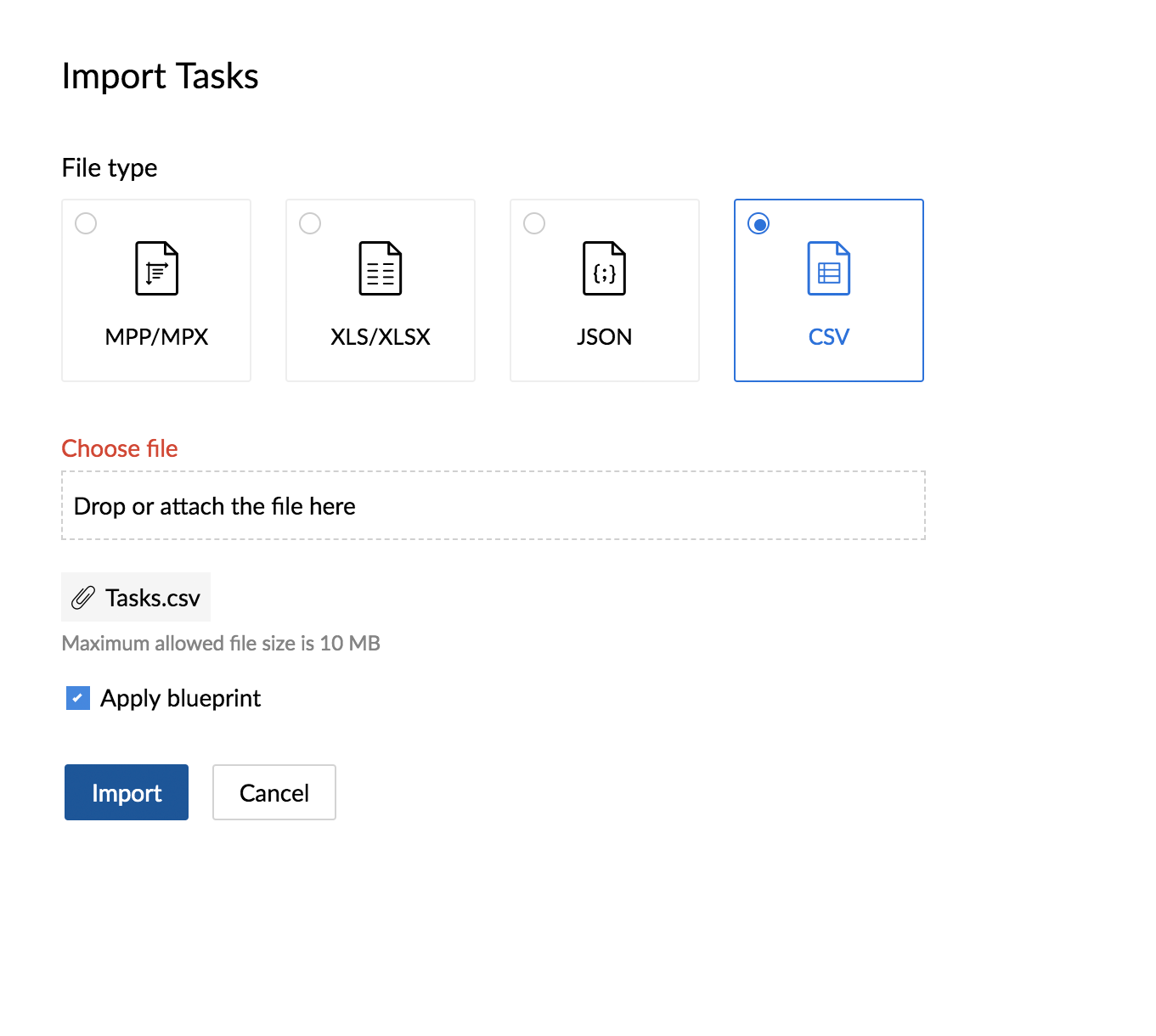The image size is (1156, 1036).
Task: Click the File type heading
Action: point(110,168)
